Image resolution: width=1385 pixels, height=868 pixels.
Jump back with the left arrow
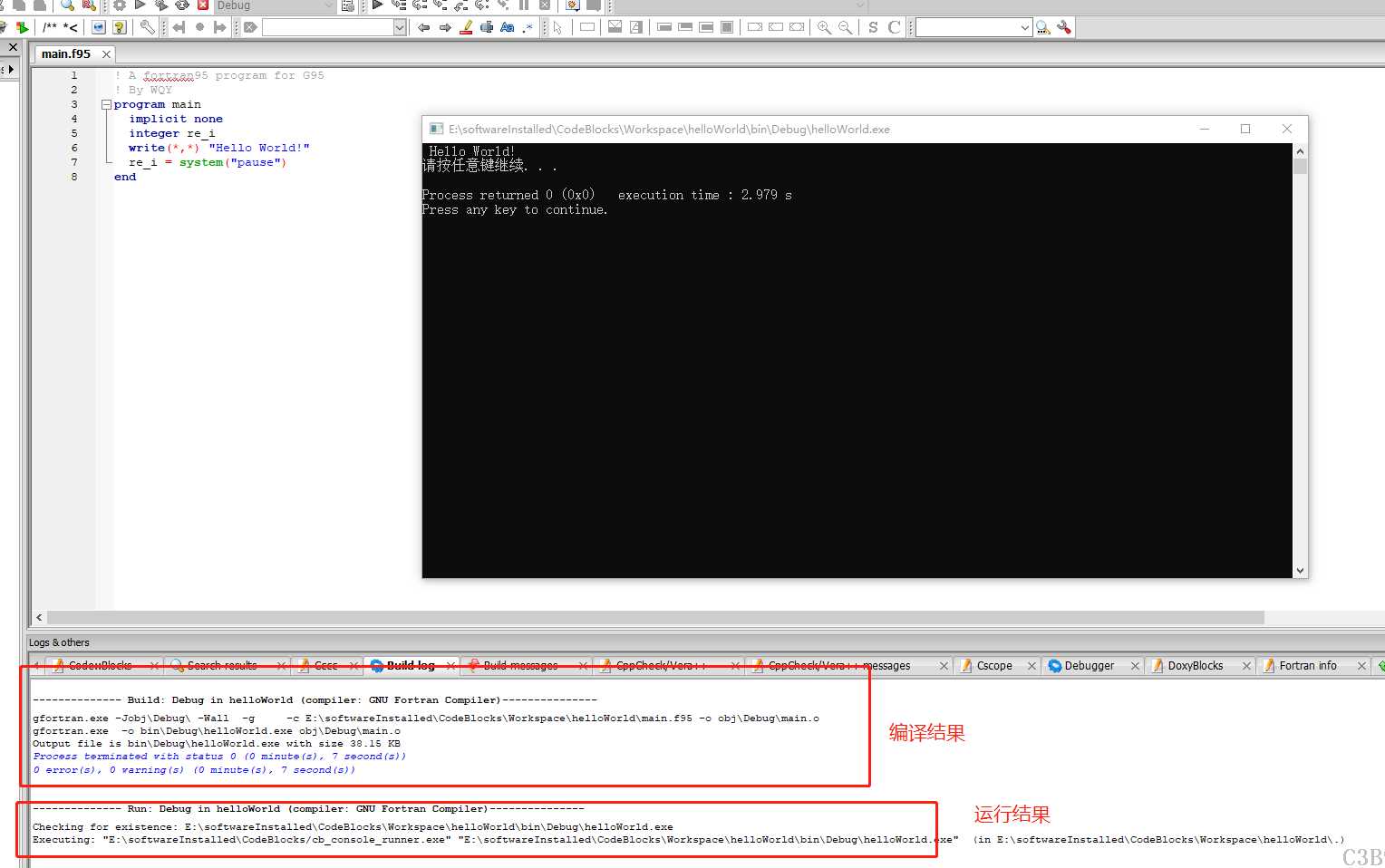point(423,27)
